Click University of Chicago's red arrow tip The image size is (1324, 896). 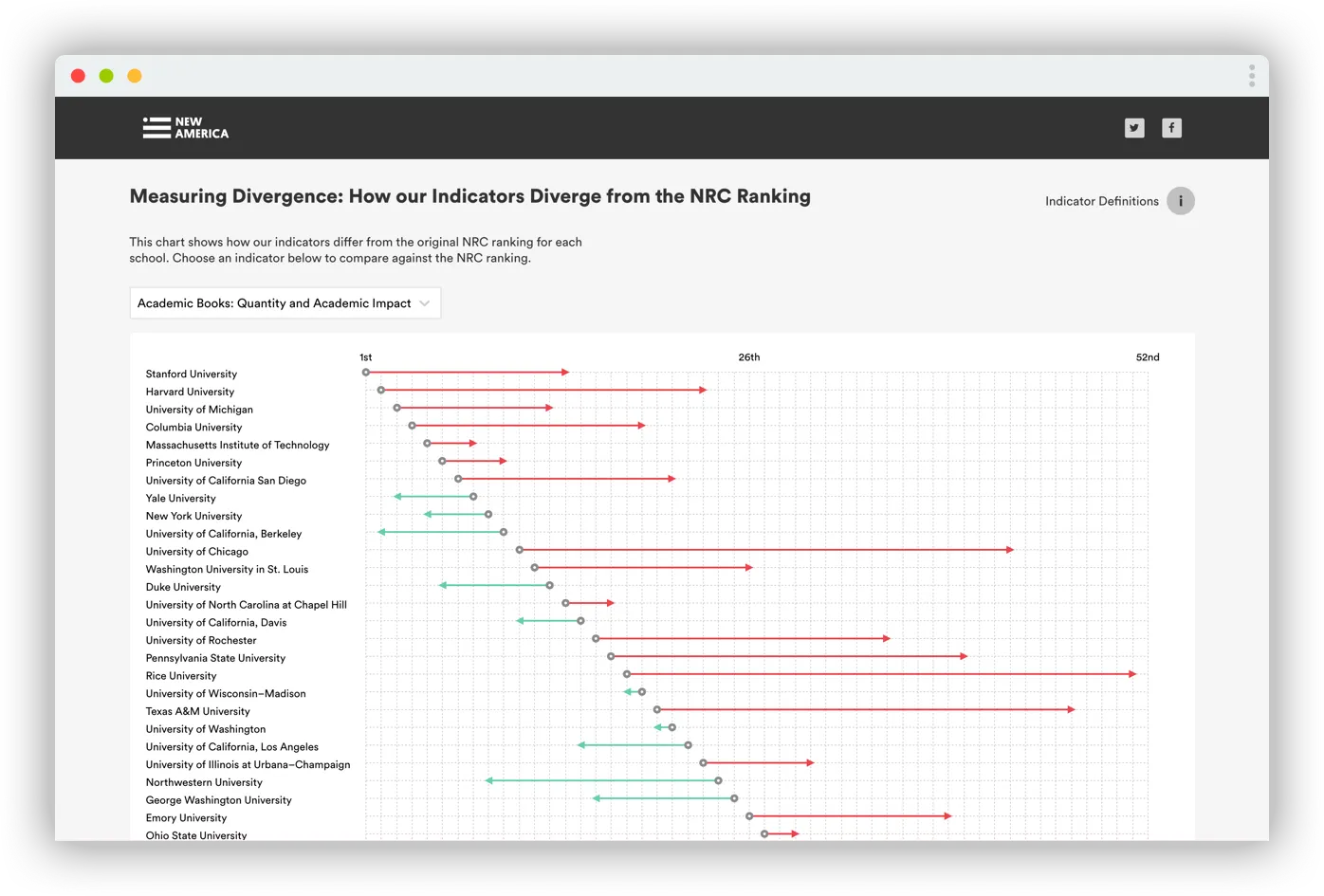point(1011,549)
